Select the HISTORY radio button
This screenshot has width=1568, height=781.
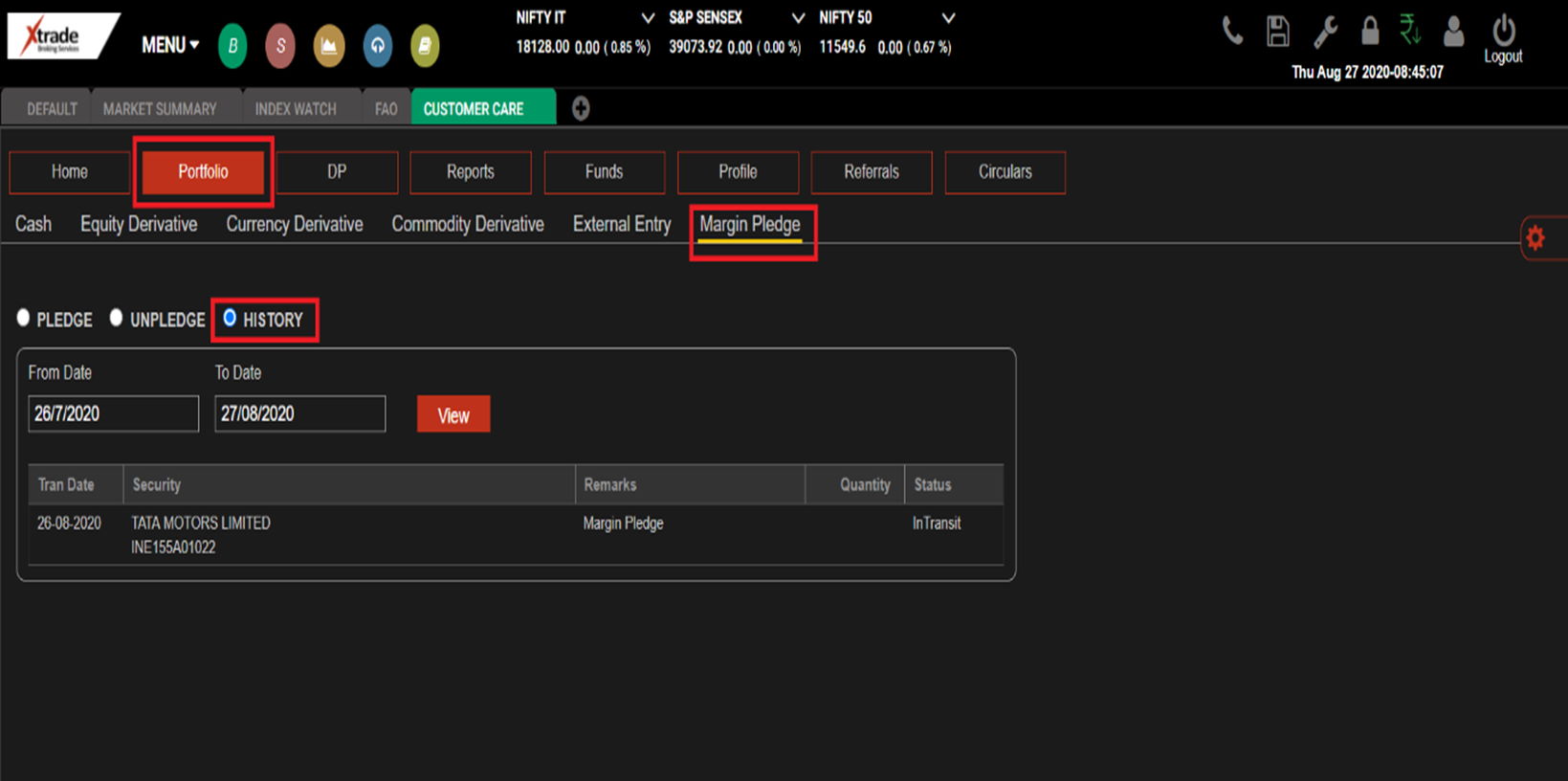pyautogui.click(x=230, y=318)
